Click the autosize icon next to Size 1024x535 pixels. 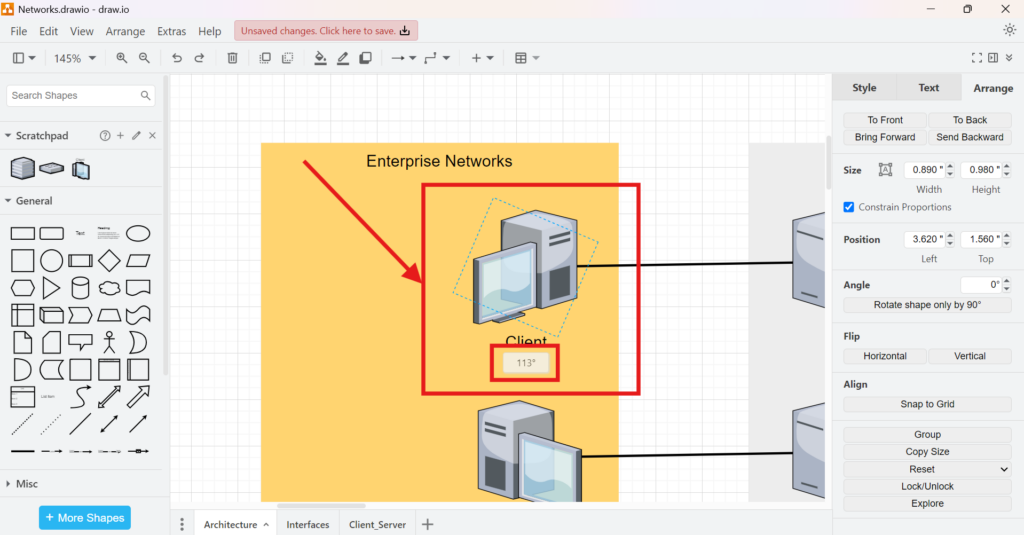click(x=885, y=170)
